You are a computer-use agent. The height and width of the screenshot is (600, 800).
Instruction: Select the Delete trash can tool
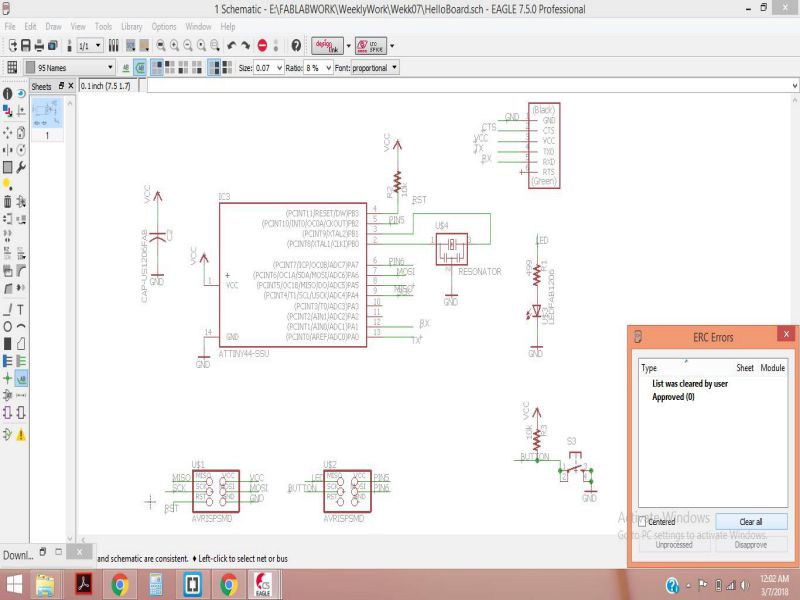(7, 202)
